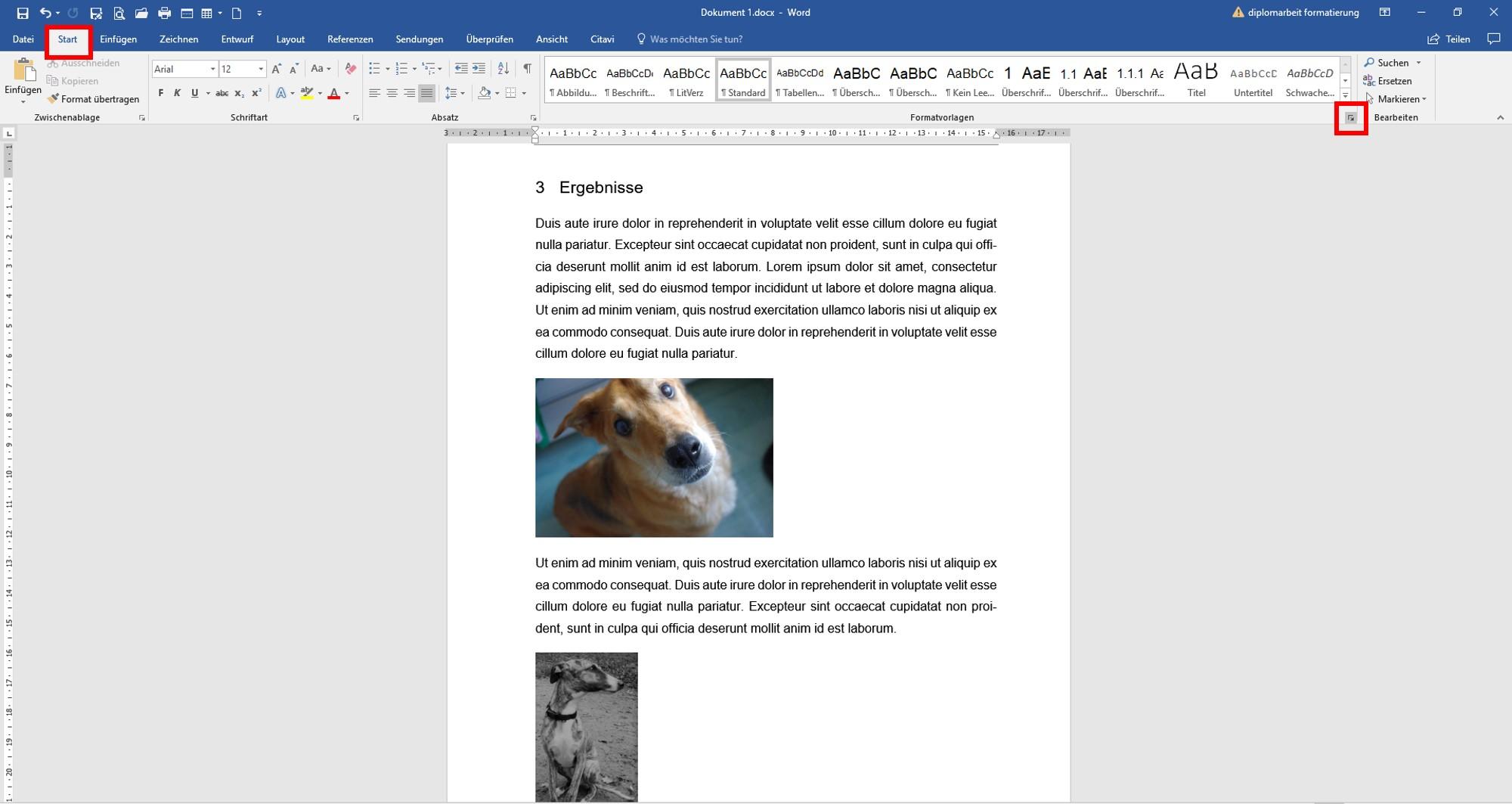Toggle underline formatting with U button
The width and height of the screenshot is (1512, 804).
pyautogui.click(x=194, y=93)
